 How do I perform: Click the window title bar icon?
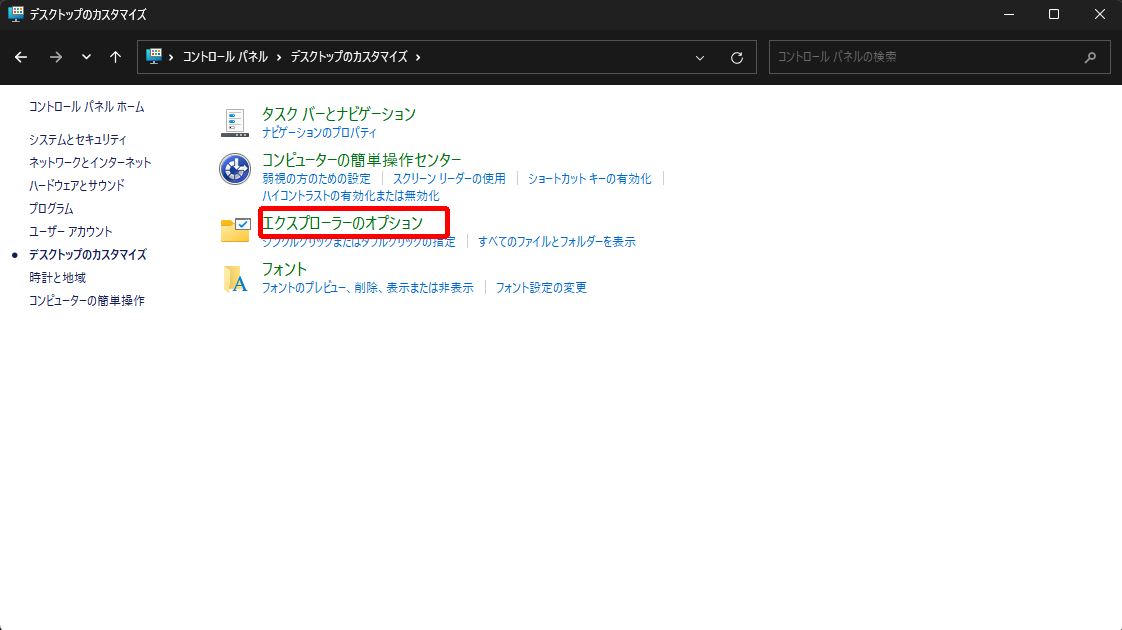16,14
